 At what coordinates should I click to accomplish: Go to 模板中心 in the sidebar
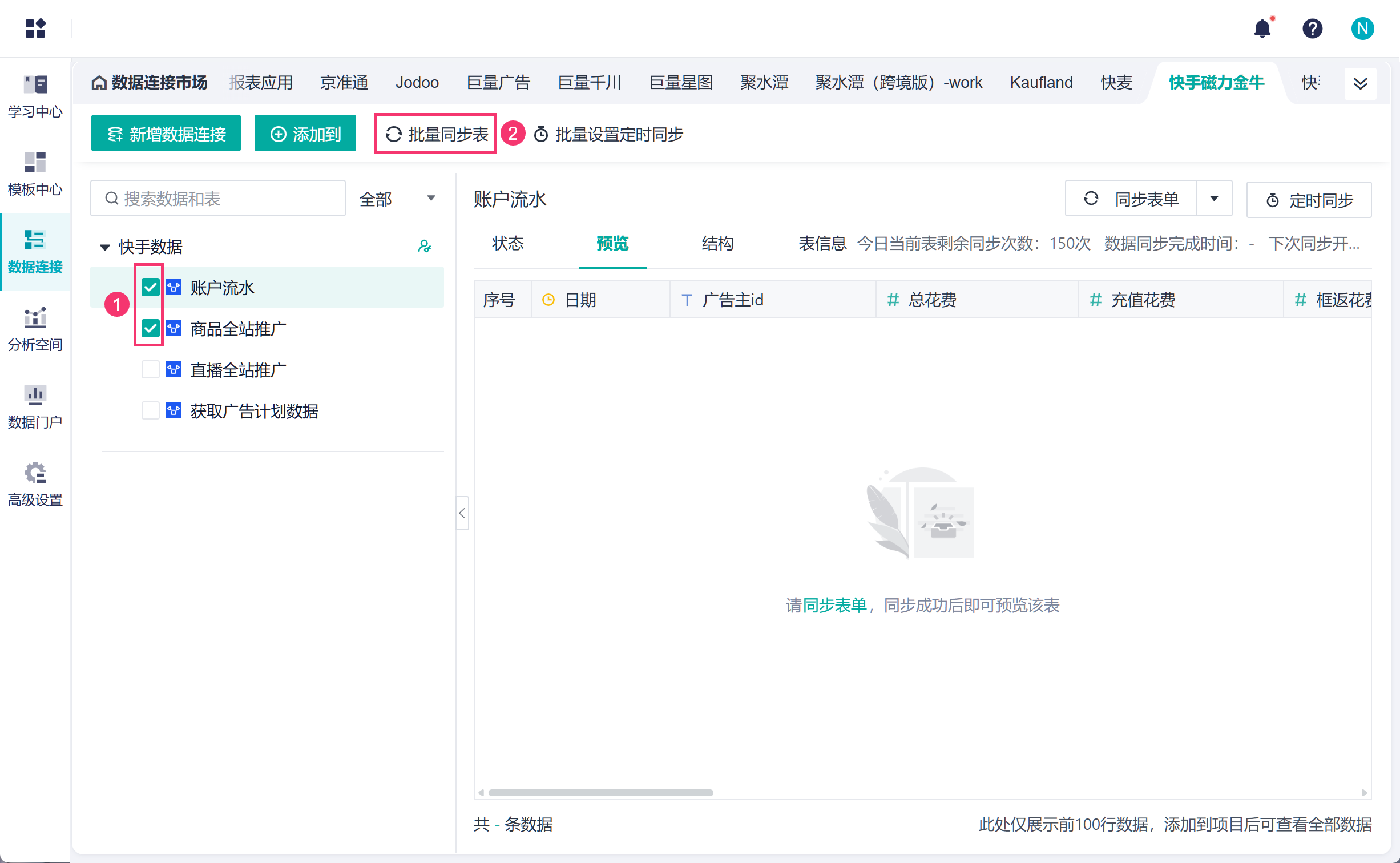35,174
